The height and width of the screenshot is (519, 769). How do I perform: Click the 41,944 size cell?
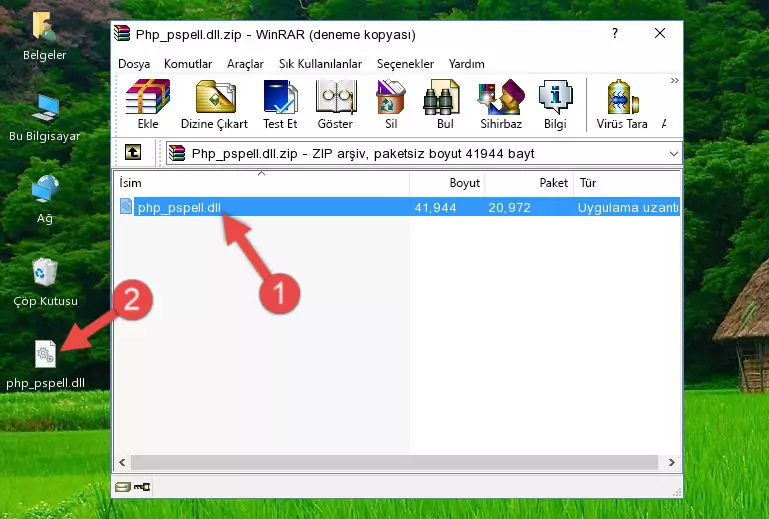pos(435,208)
